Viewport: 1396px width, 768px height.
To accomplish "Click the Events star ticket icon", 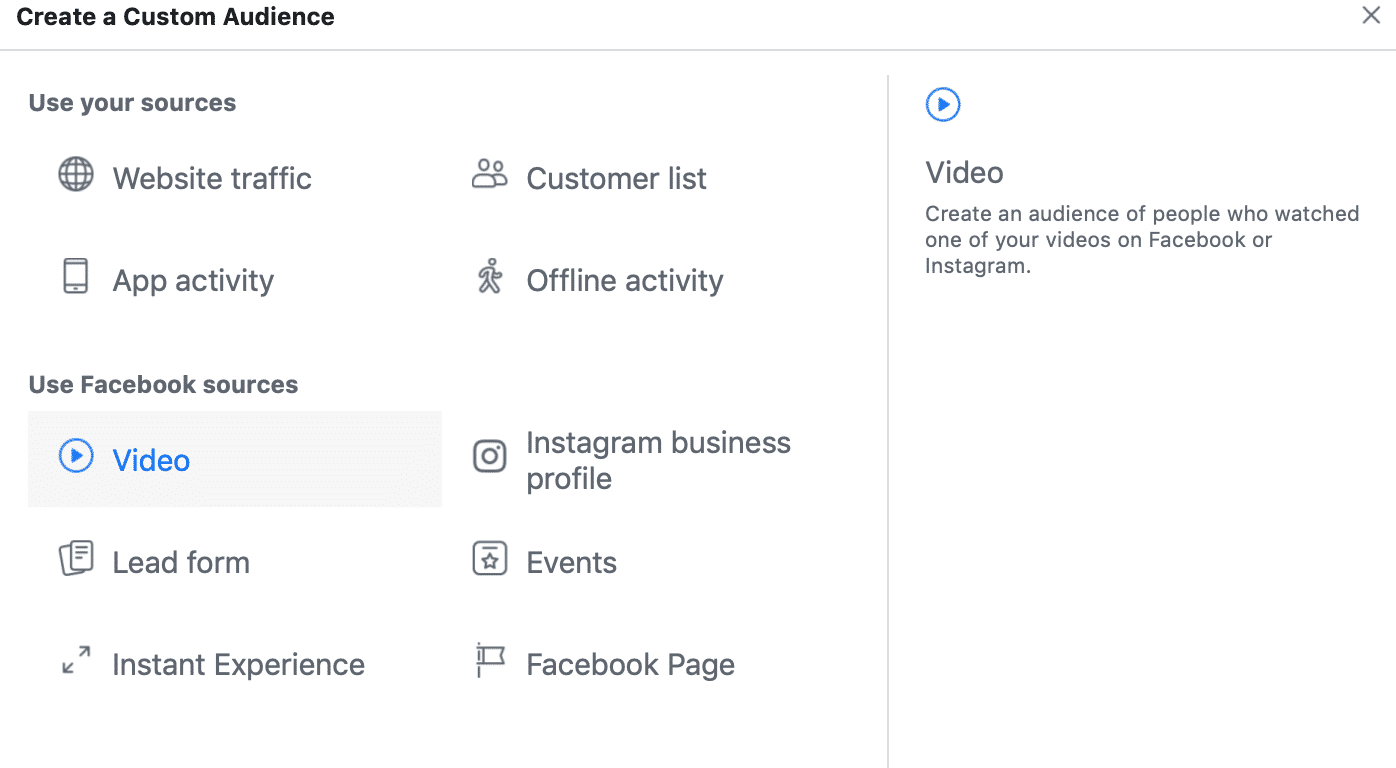I will click(489, 559).
